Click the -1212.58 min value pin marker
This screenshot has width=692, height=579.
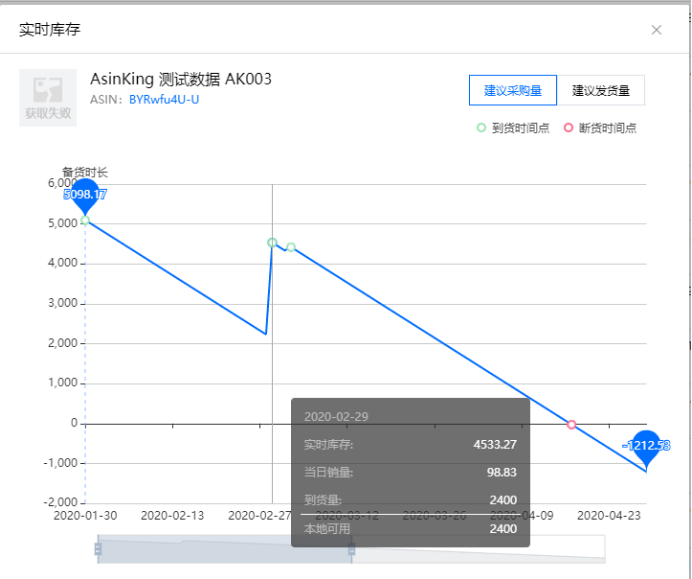[x=647, y=447]
